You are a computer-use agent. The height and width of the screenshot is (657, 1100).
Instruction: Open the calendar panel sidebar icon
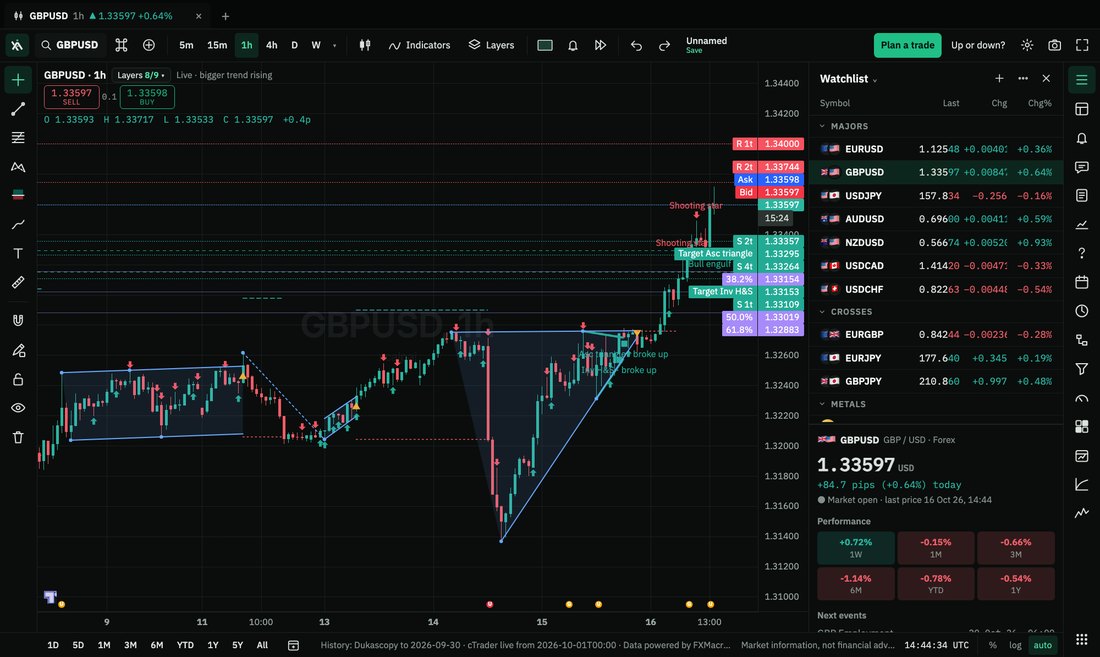(x=1082, y=282)
